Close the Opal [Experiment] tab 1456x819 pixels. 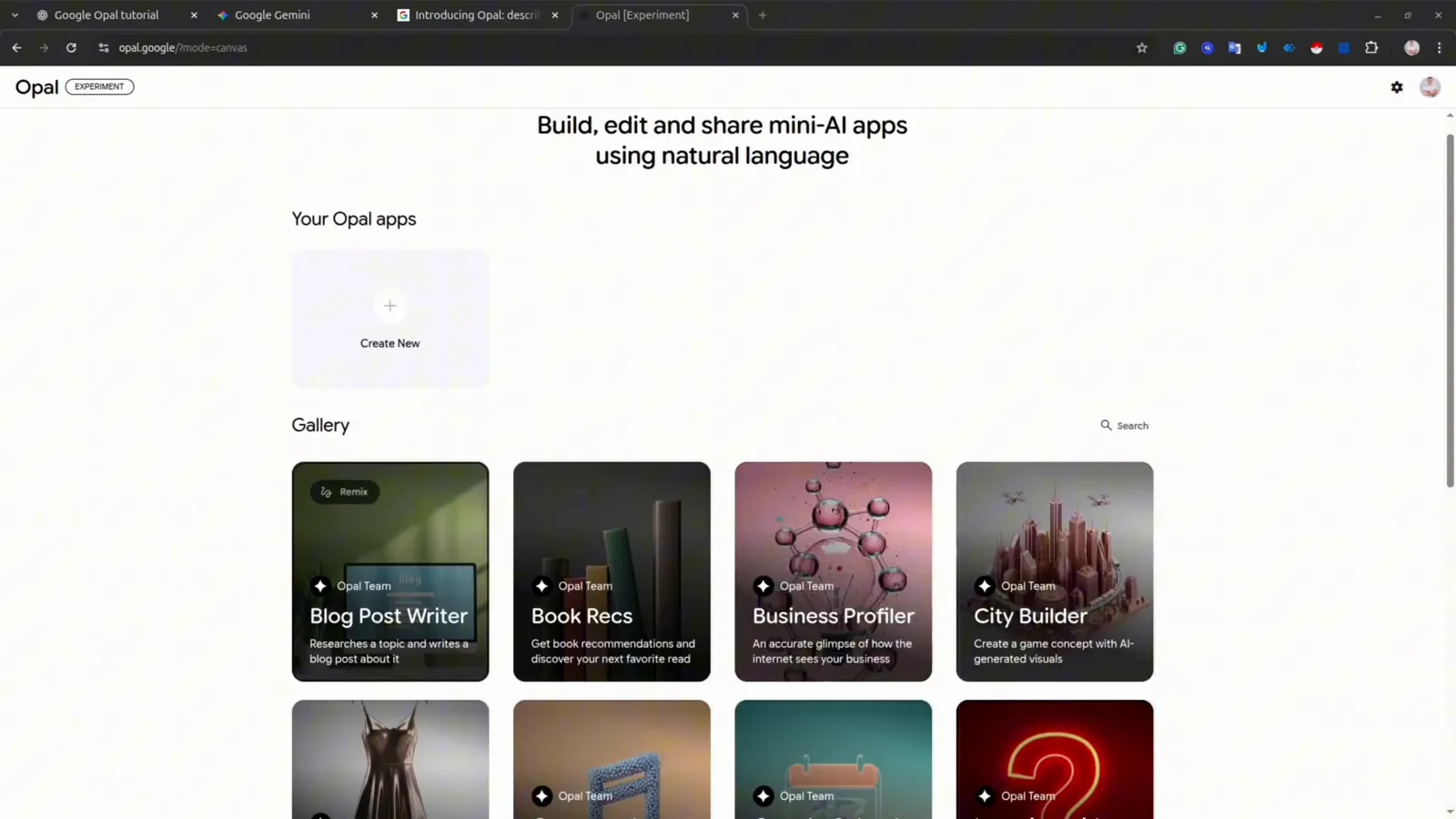[x=735, y=15]
